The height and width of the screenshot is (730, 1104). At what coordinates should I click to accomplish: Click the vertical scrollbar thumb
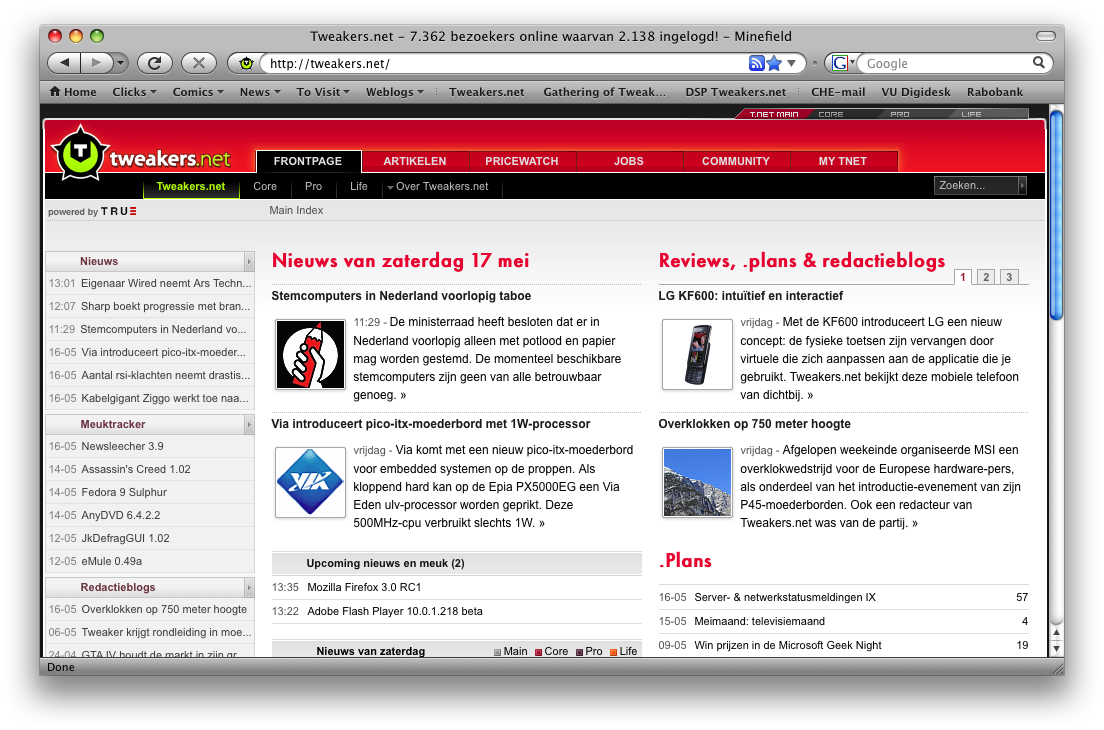click(1056, 215)
